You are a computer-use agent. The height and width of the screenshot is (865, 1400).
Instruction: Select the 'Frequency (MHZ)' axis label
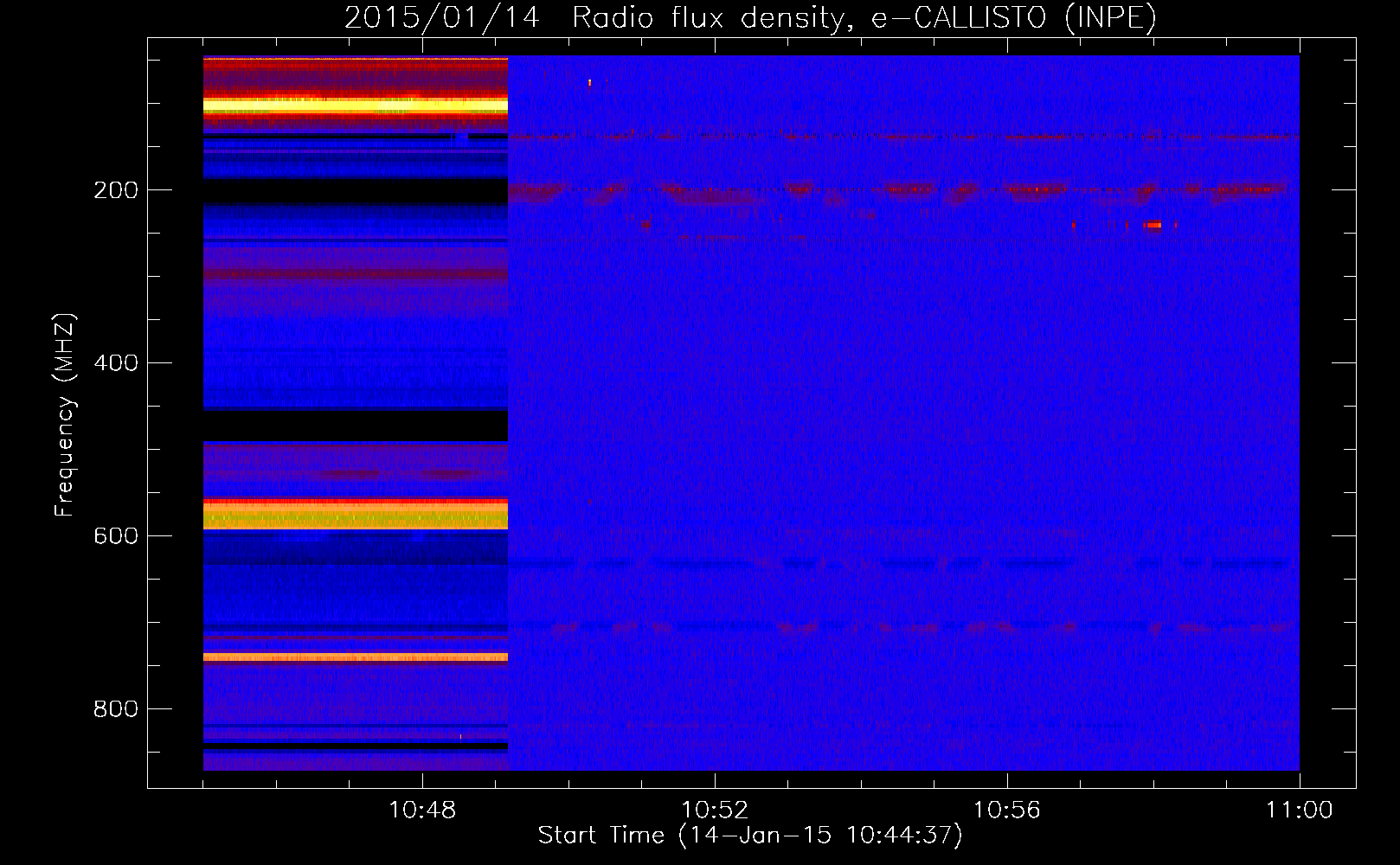[64, 415]
